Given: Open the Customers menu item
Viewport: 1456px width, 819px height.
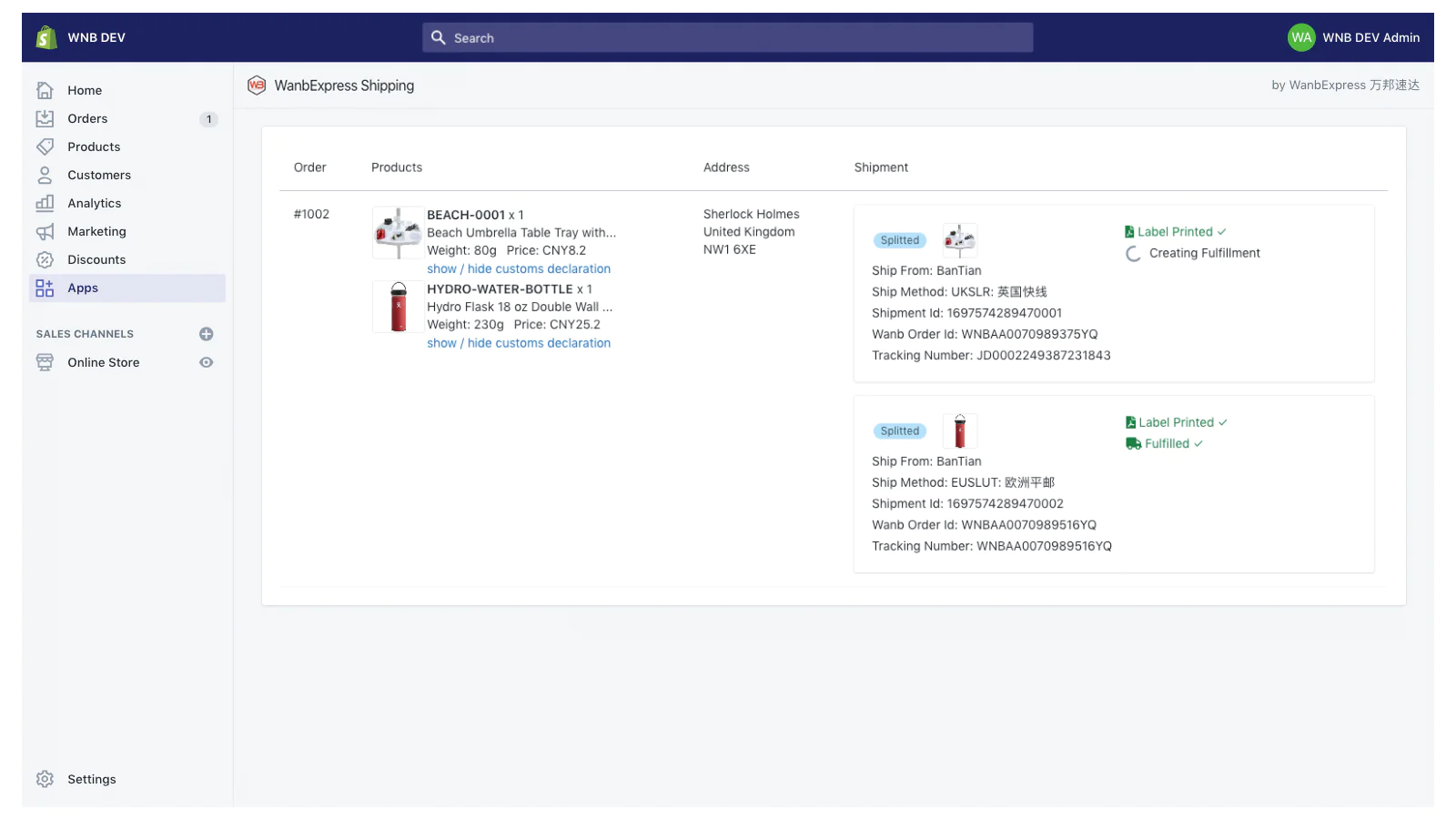Looking at the screenshot, I should (x=127, y=175).
